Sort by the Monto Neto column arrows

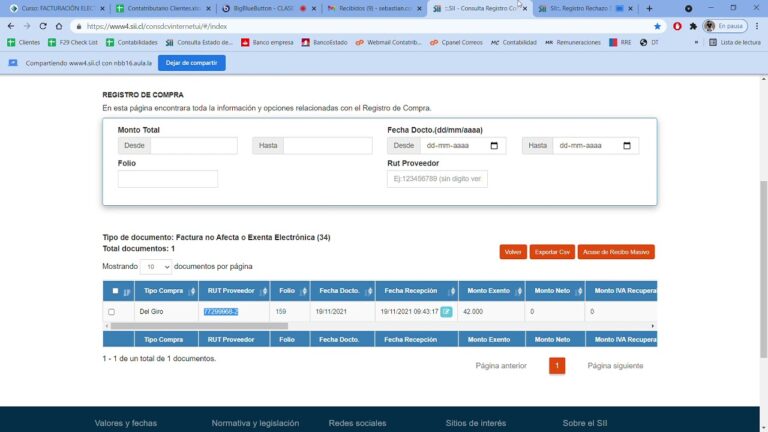click(x=579, y=291)
